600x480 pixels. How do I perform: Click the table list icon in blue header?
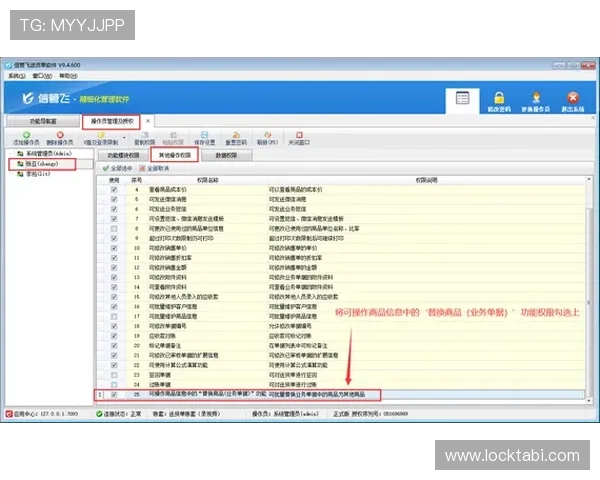[x=462, y=98]
